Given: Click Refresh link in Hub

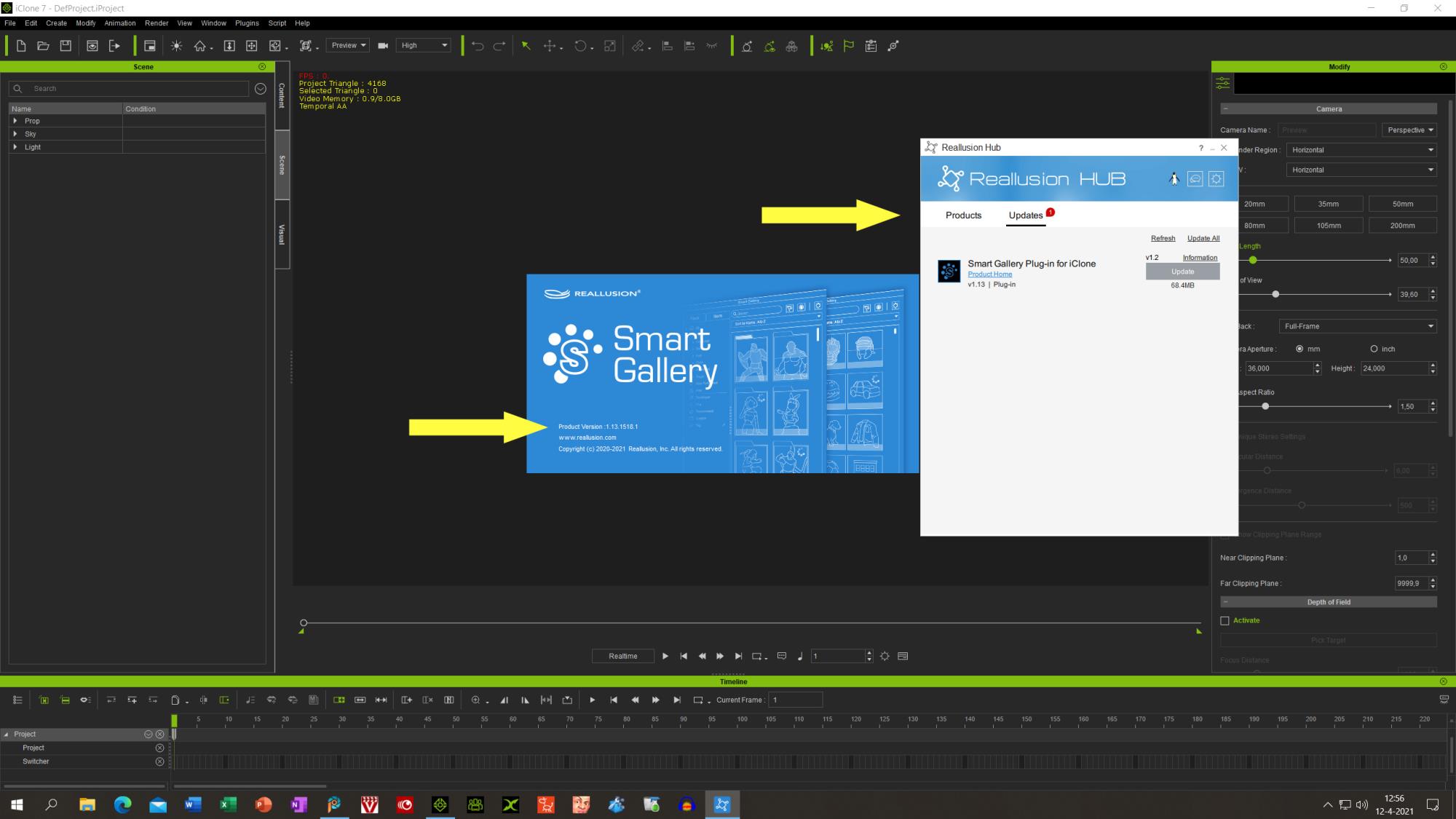Looking at the screenshot, I should click(1163, 238).
